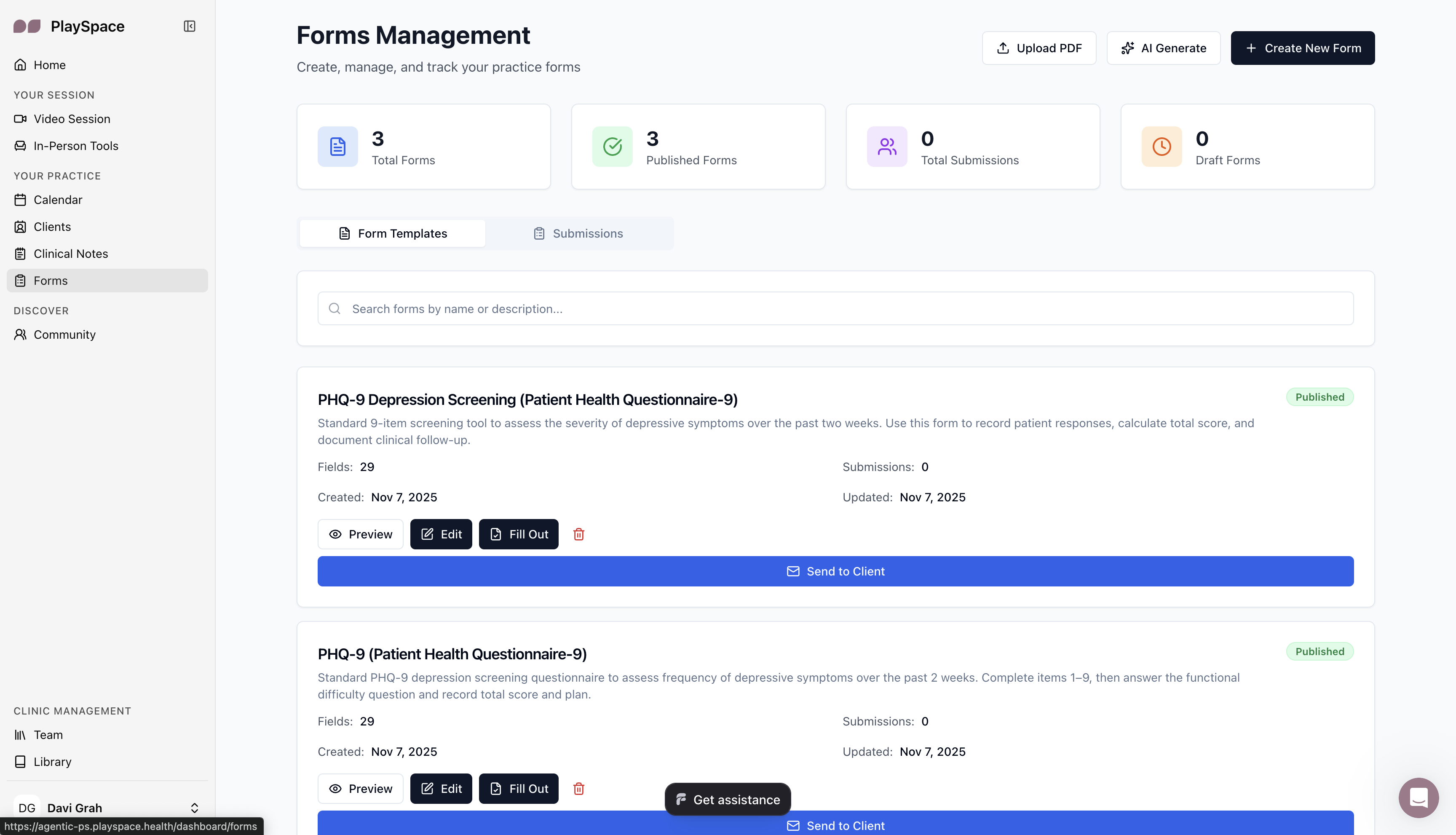The image size is (1456, 835).
Task: Click trash icon on second PHQ-9 form
Action: 578,789
